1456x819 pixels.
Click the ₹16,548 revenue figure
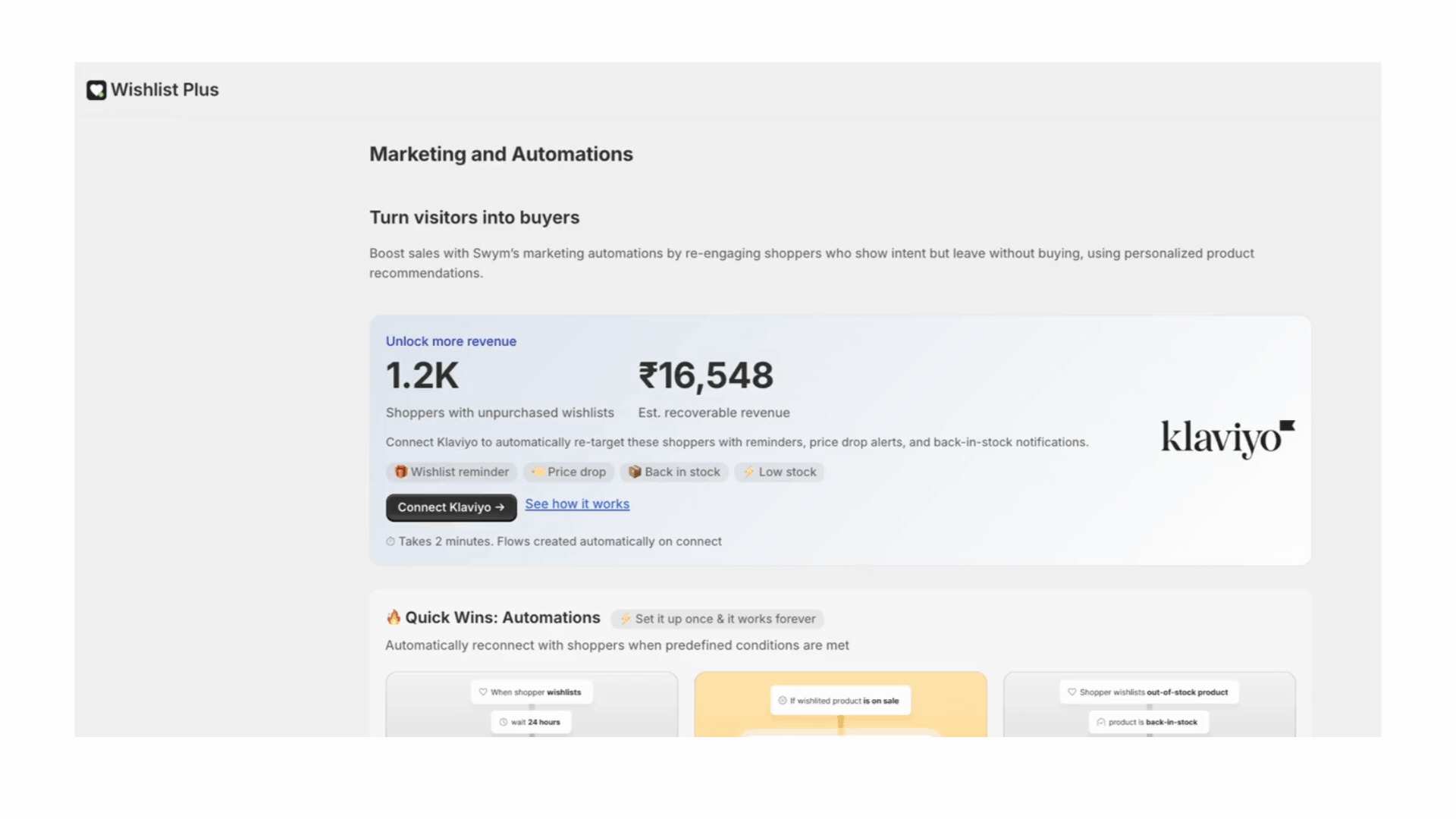(706, 375)
